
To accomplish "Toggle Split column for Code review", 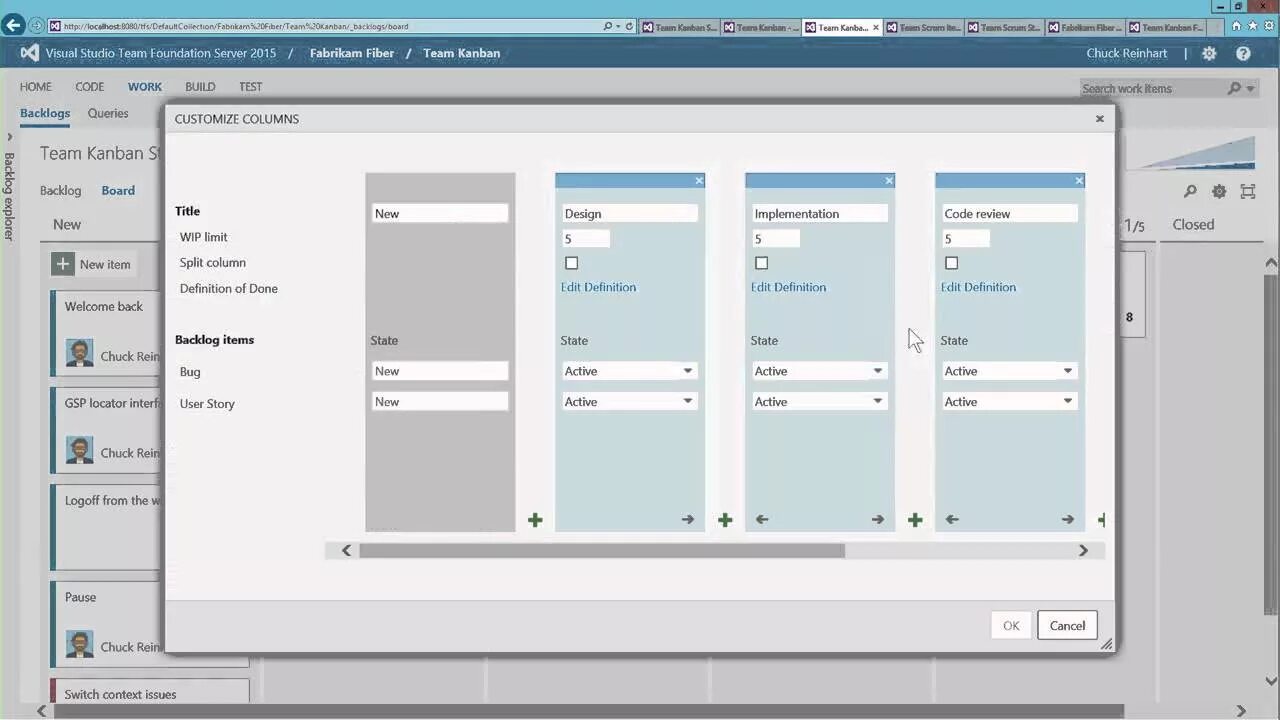I will tap(951, 263).
